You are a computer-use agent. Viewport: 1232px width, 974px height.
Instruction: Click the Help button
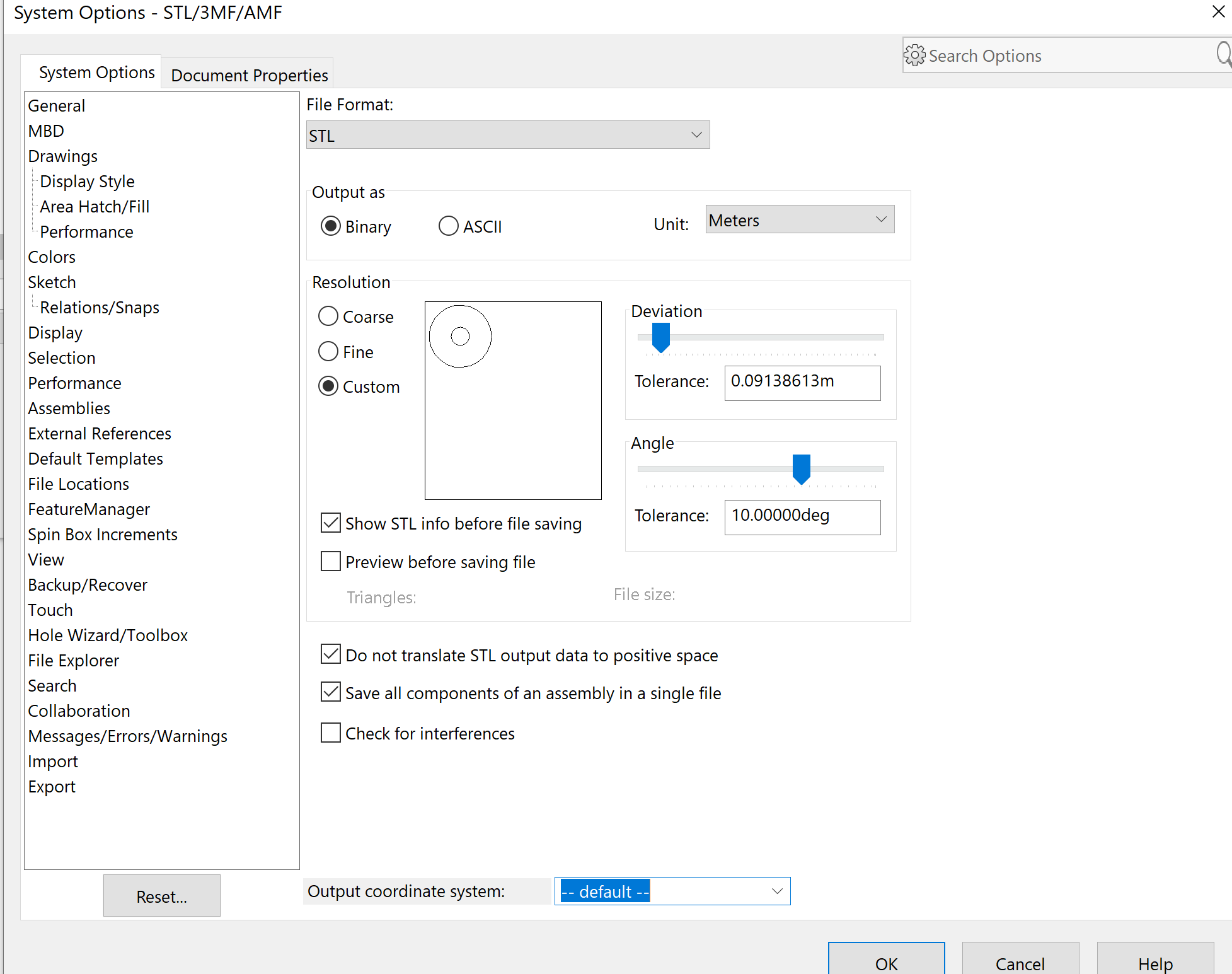click(x=1155, y=964)
